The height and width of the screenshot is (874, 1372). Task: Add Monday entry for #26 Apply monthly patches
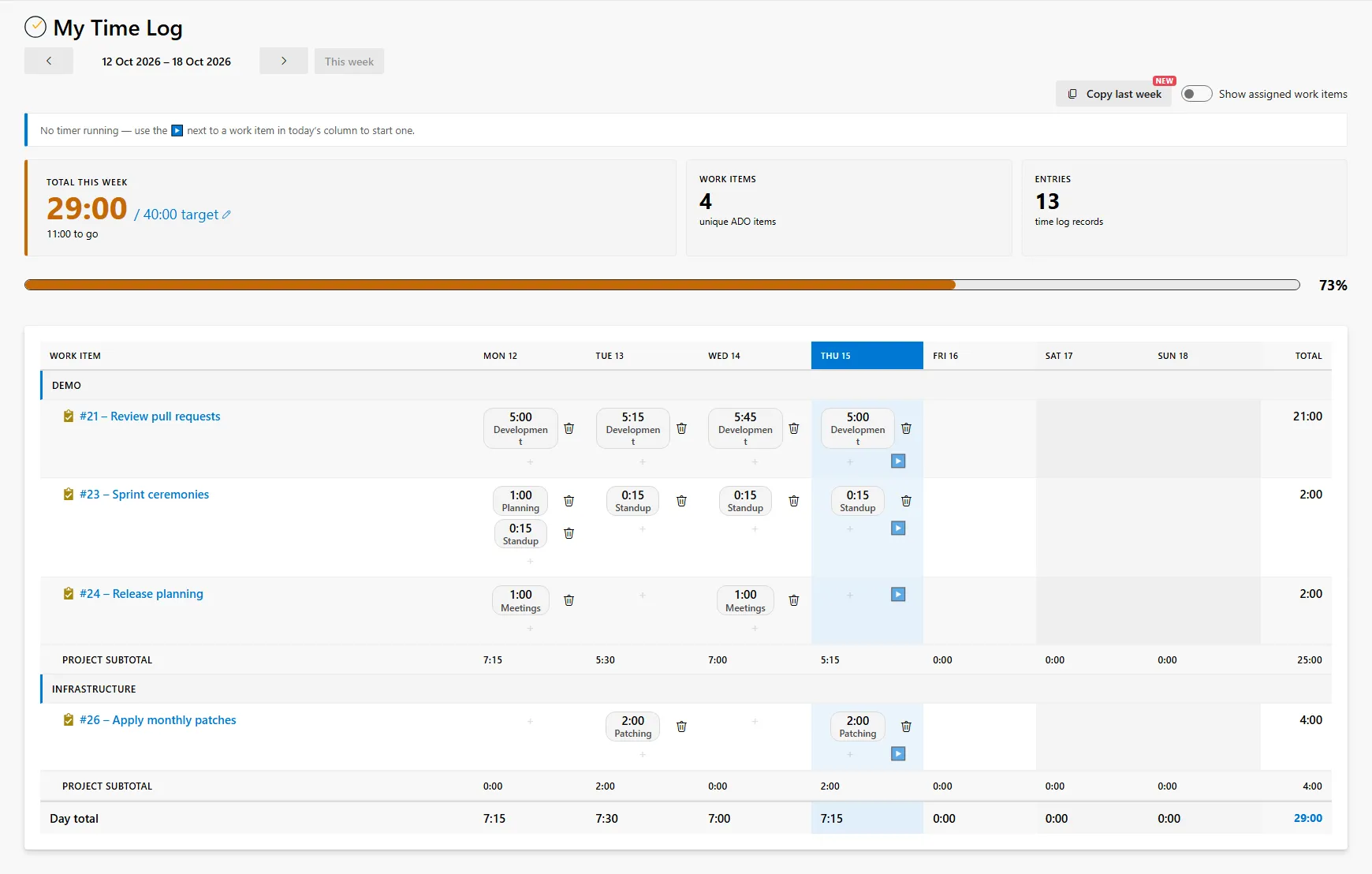pos(530,721)
